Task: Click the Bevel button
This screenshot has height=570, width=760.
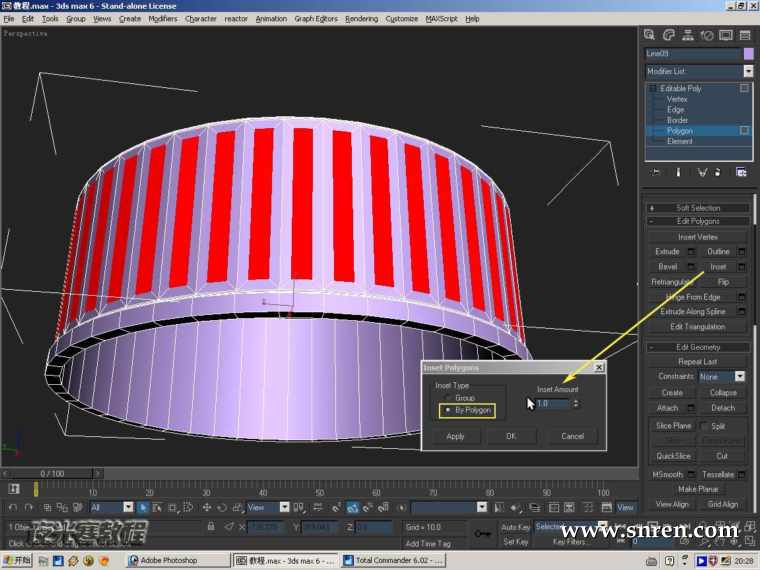Action: tap(667, 267)
